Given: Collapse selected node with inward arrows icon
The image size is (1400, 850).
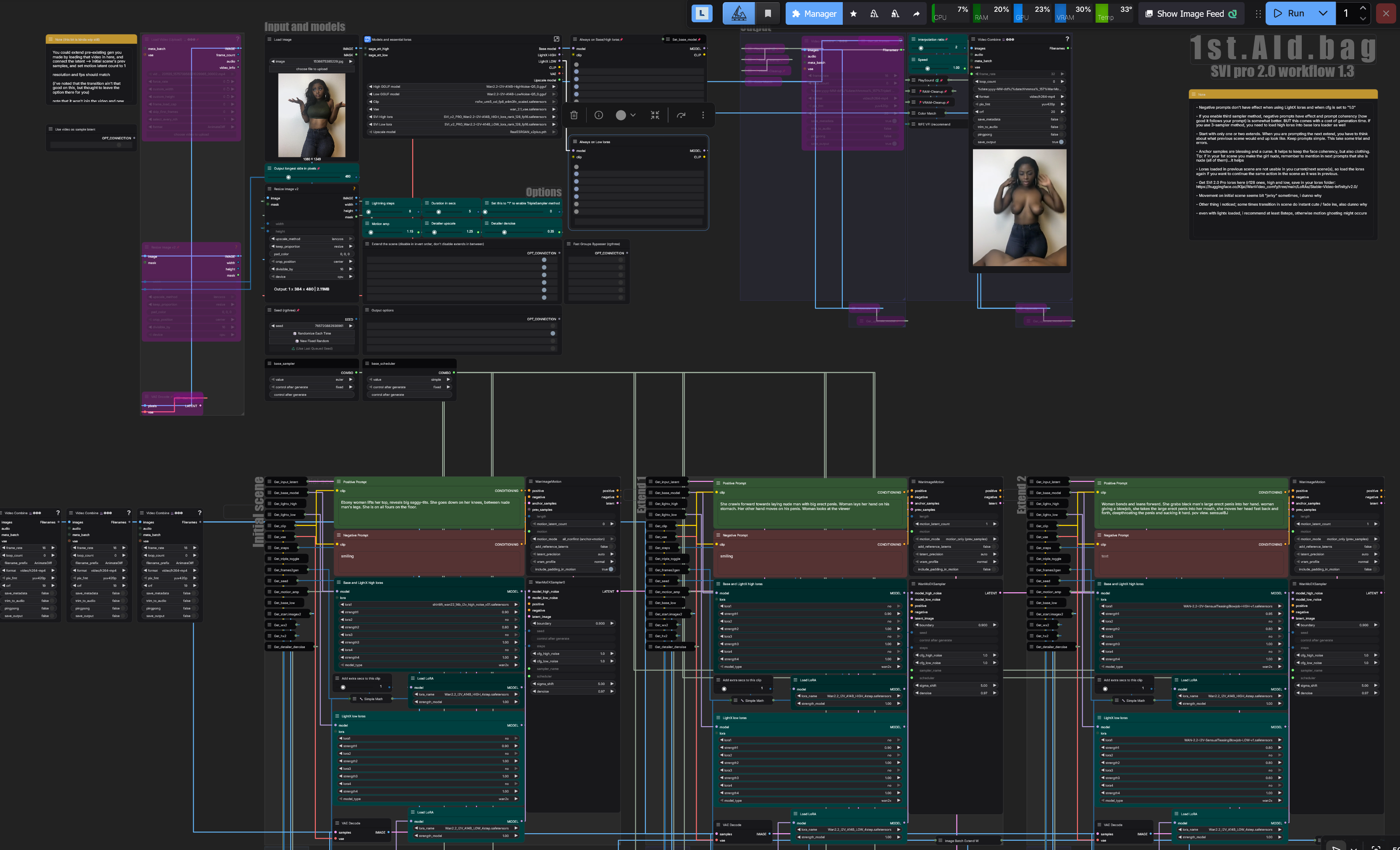Looking at the screenshot, I should coord(655,115).
